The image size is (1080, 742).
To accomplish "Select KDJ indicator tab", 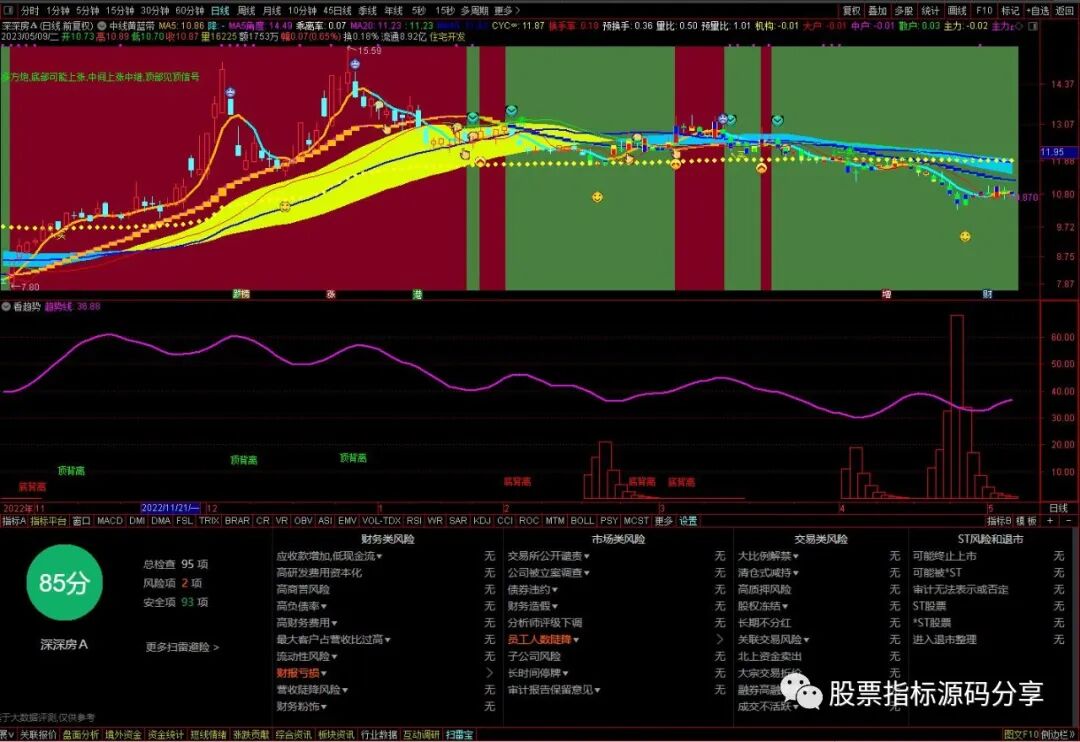I will point(481,521).
